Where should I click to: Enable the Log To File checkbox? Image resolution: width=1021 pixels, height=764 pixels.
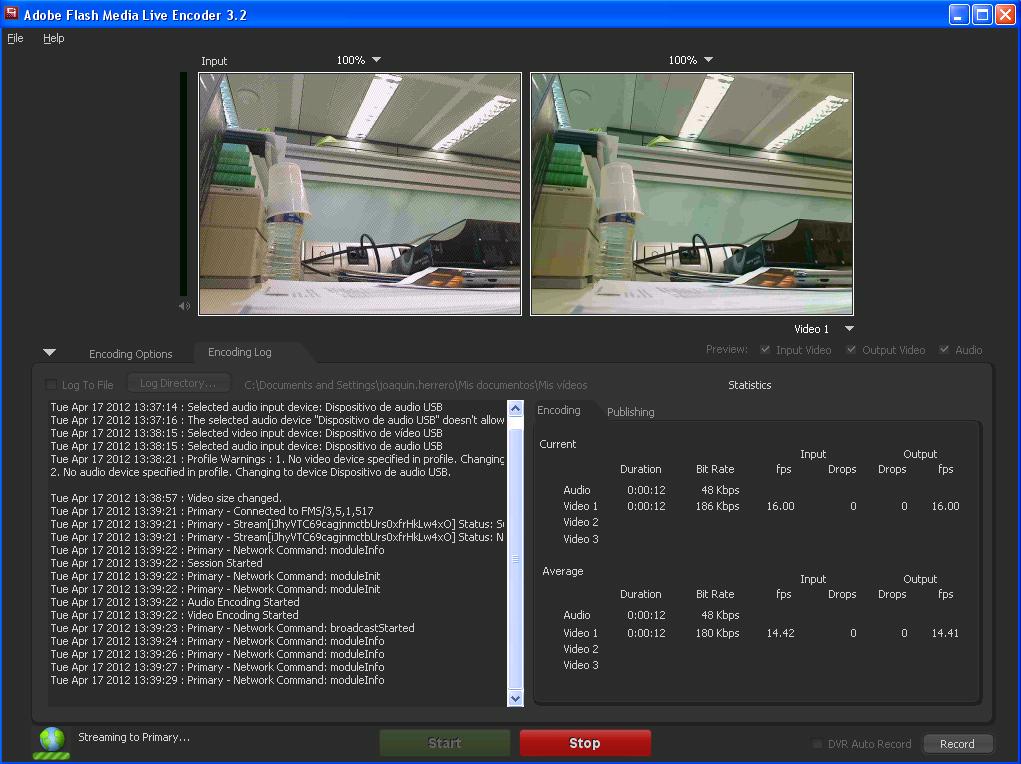point(51,384)
